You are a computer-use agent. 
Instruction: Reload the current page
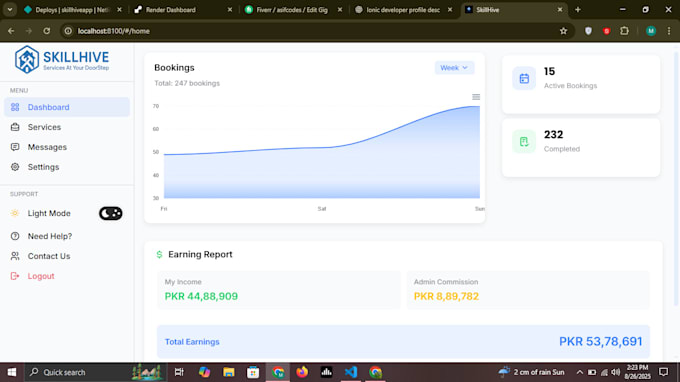coord(47,31)
